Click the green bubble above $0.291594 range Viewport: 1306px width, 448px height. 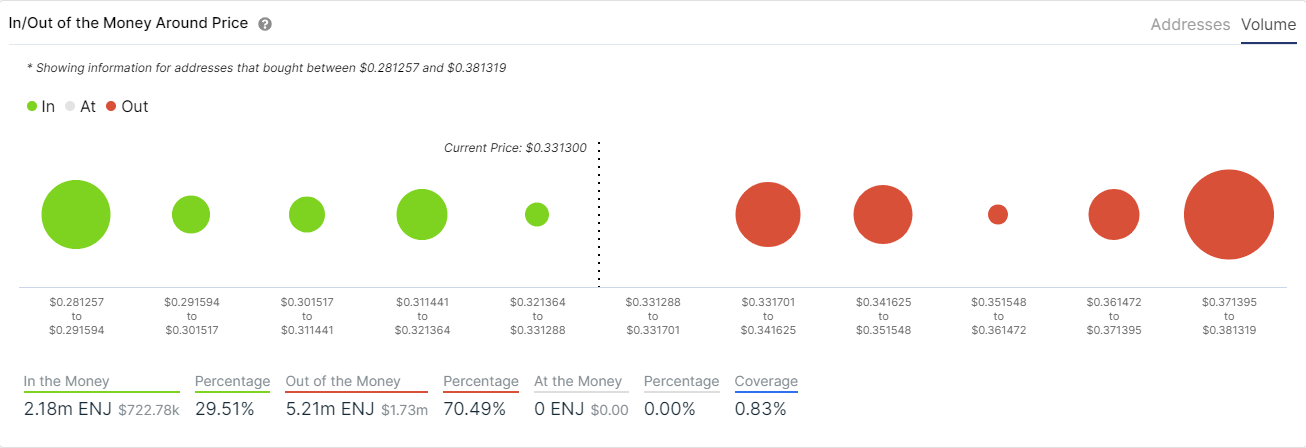coord(191,214)
